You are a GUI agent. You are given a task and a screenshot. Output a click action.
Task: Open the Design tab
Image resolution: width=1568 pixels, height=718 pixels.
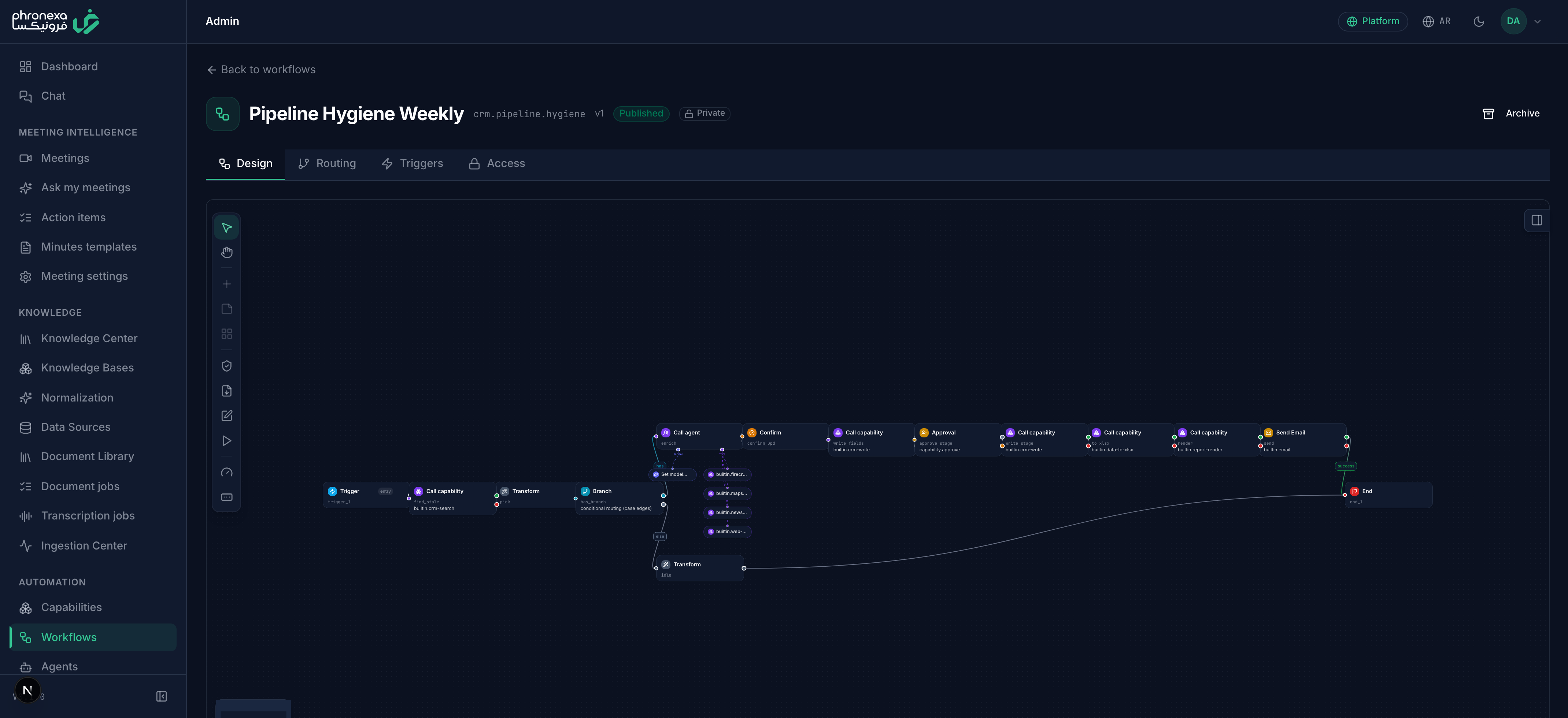(245, 164)
